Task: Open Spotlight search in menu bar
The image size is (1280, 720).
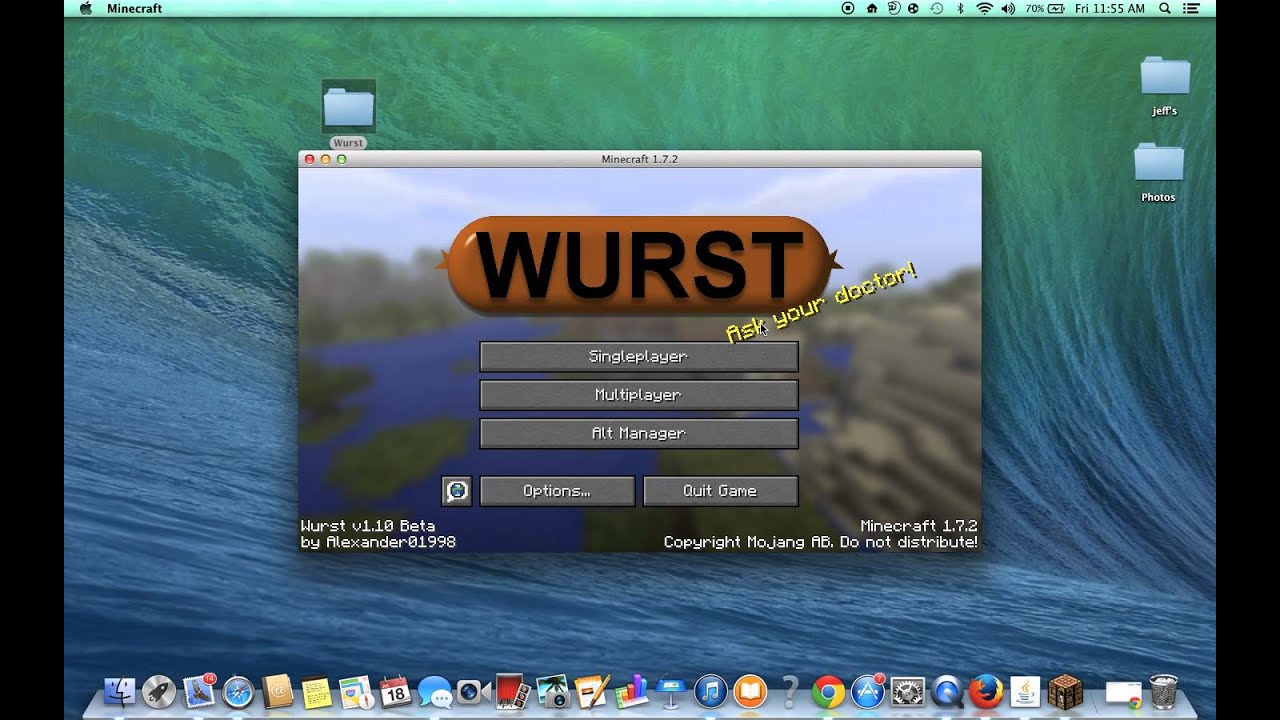Action: pyautogui.click(x=1165, y=8)
